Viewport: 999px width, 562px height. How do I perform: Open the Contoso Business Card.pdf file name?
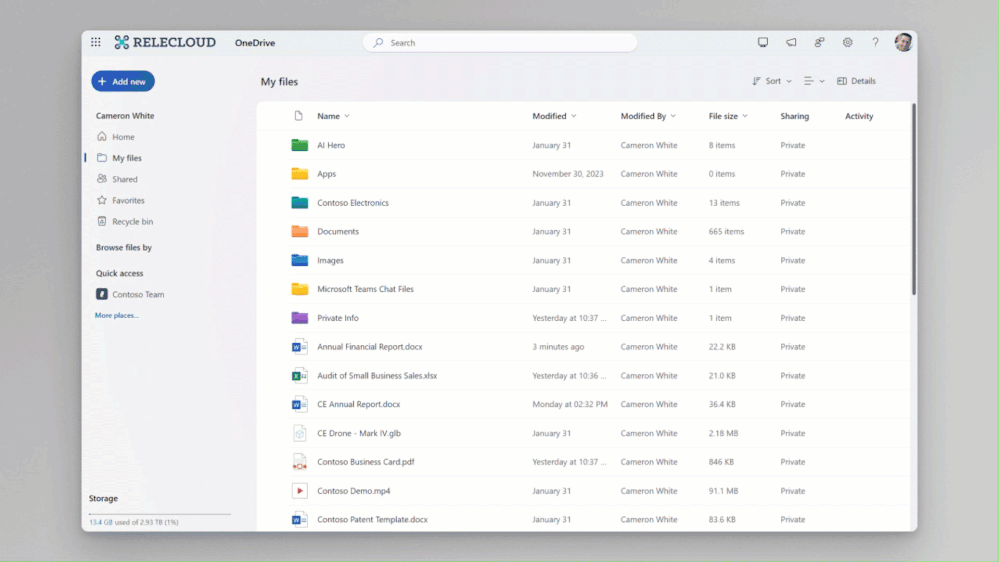(366, 462)
